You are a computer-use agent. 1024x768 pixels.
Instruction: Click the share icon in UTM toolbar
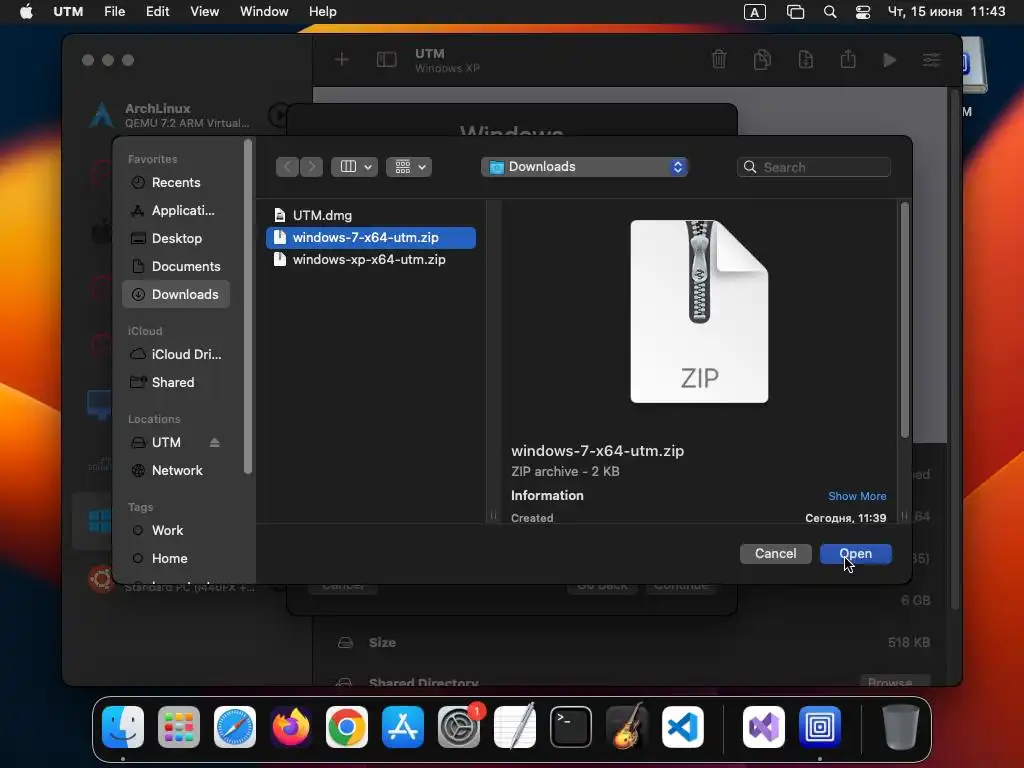848,59
